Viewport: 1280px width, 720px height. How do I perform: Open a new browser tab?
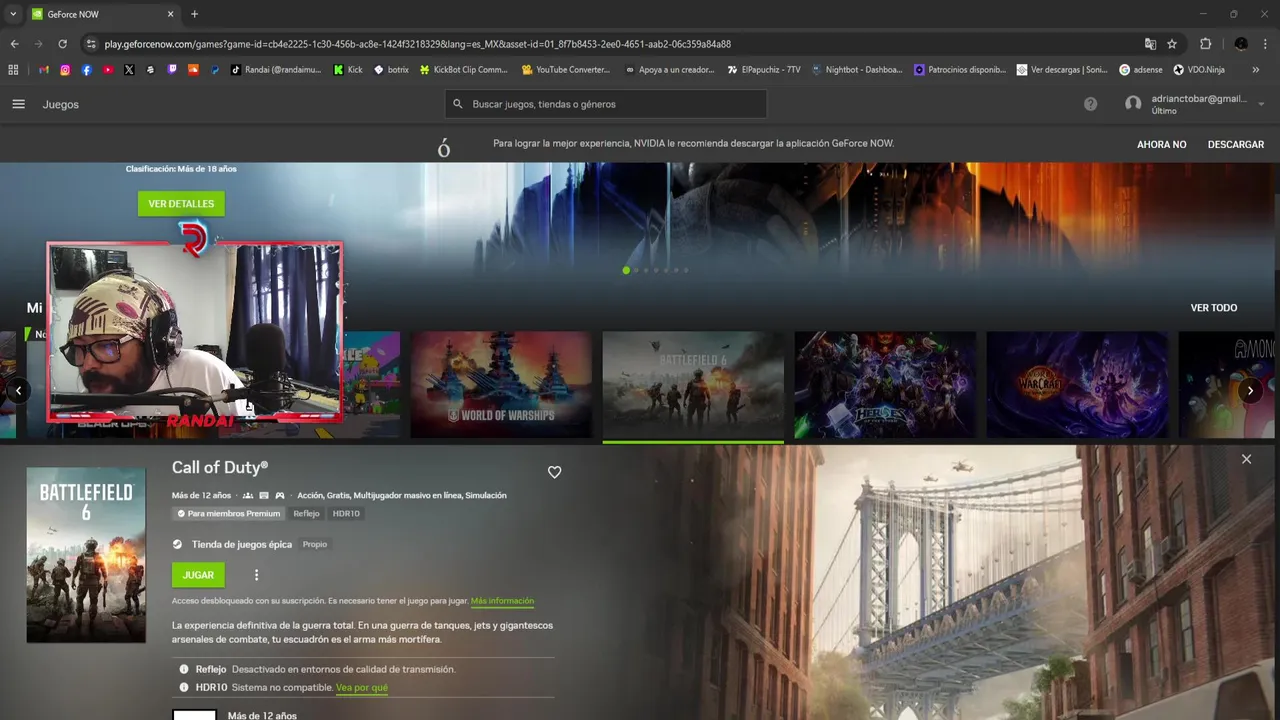194,14
